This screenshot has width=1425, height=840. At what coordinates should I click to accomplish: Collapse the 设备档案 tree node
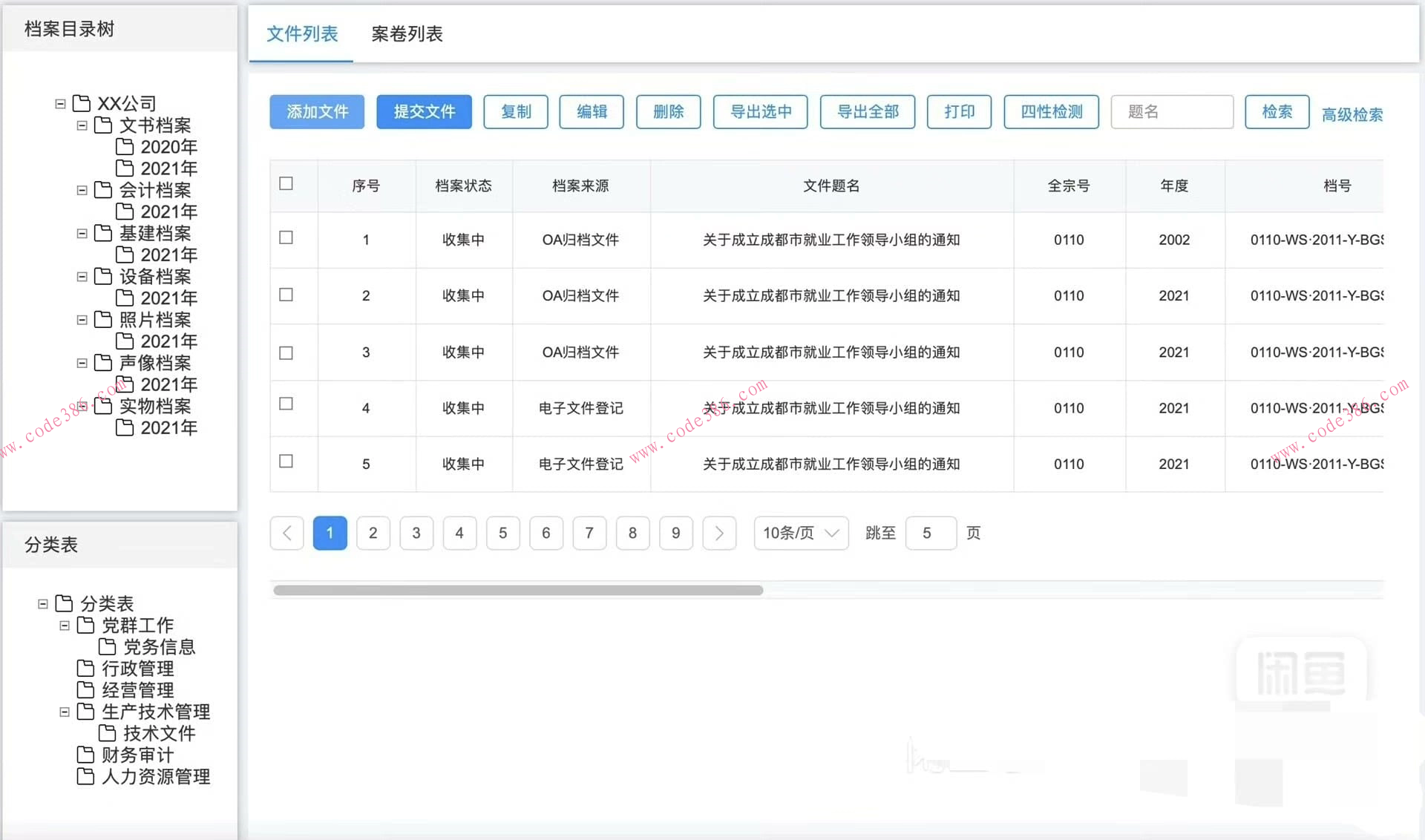pos(82,276)
